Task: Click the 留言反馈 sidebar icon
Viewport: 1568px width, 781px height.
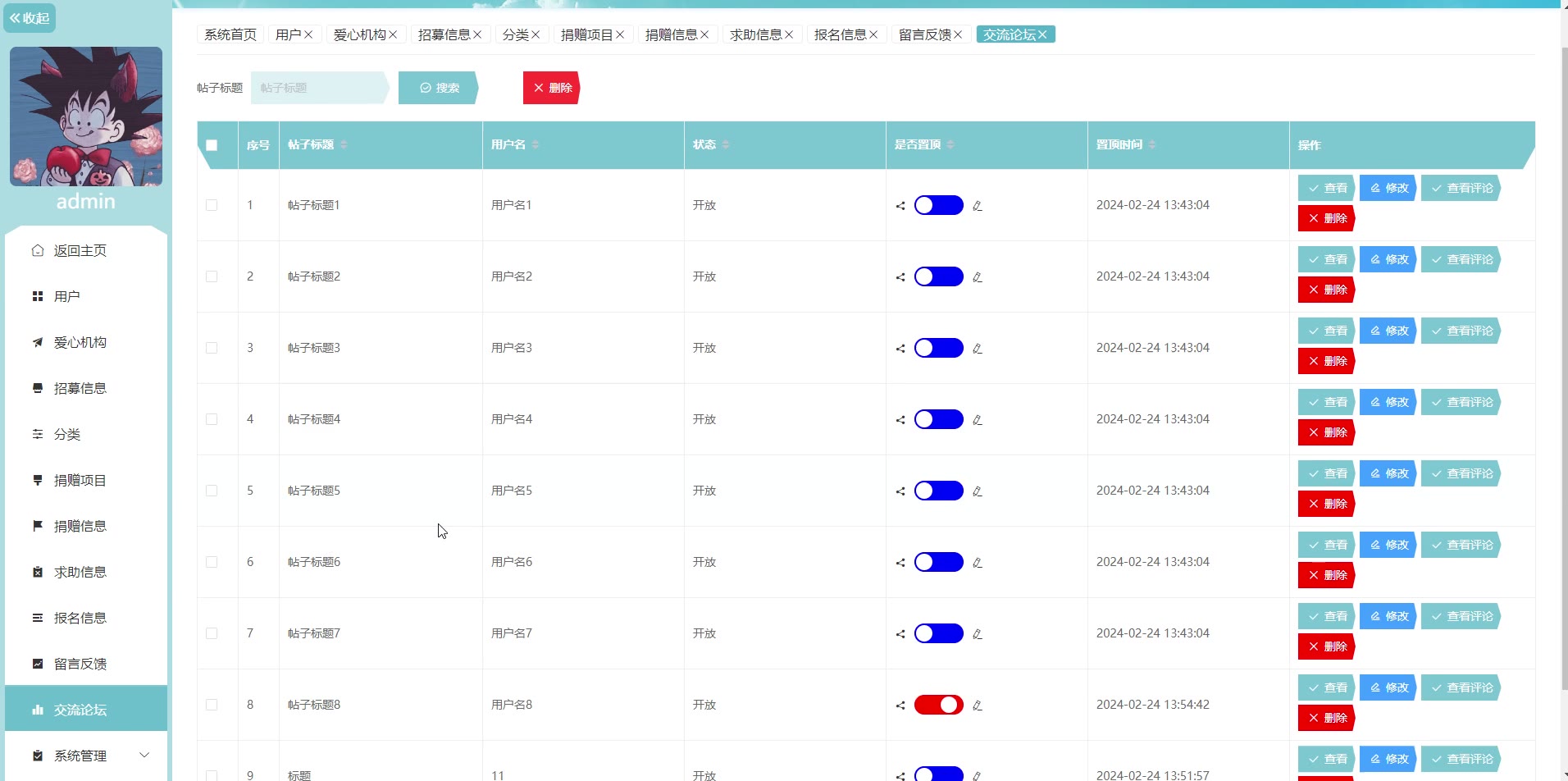Action: click(38, 664)
